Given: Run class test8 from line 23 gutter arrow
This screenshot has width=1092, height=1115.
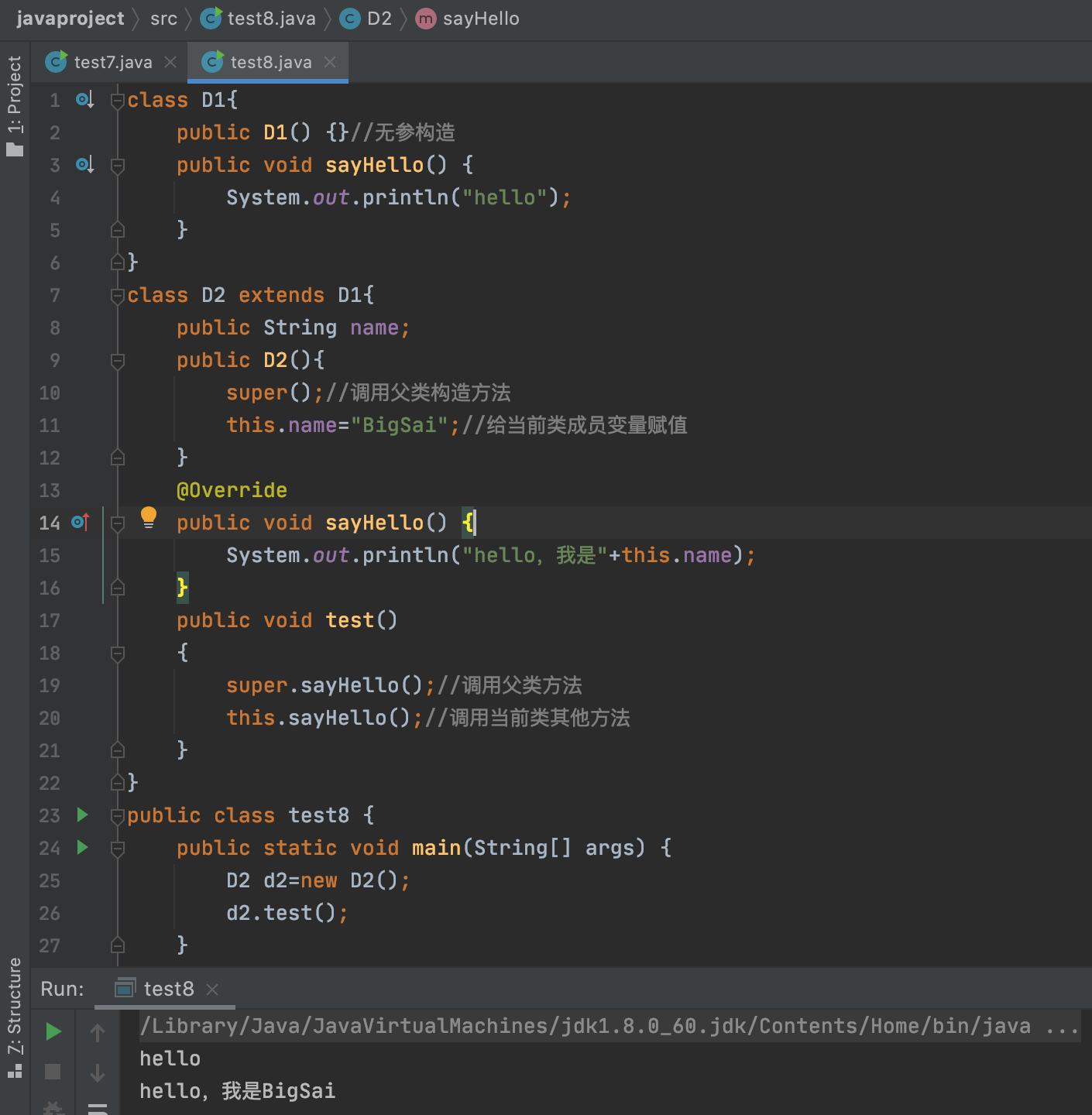Looking at the screenshot, I should point(82,815).
